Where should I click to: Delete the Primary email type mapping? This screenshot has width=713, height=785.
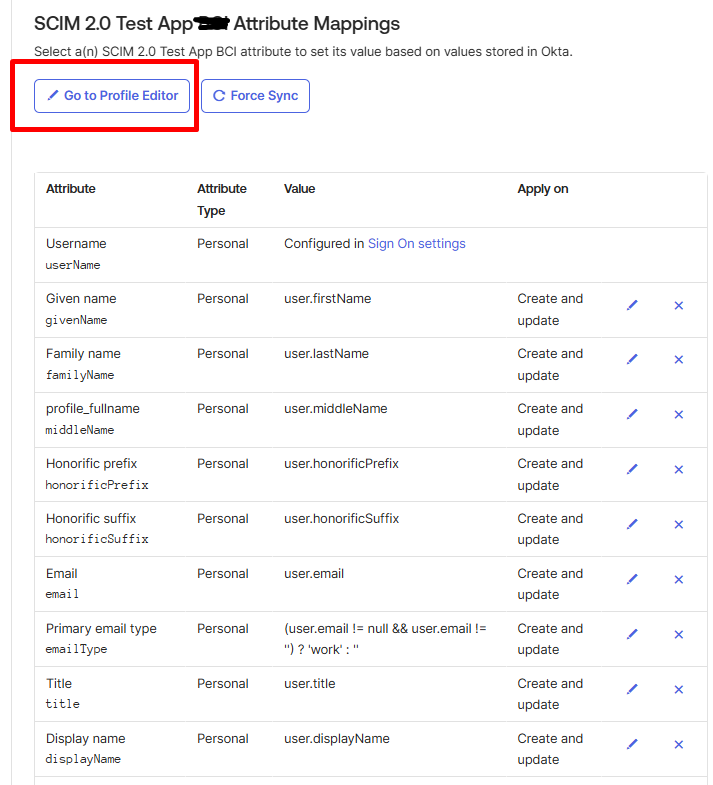[678, 635]
